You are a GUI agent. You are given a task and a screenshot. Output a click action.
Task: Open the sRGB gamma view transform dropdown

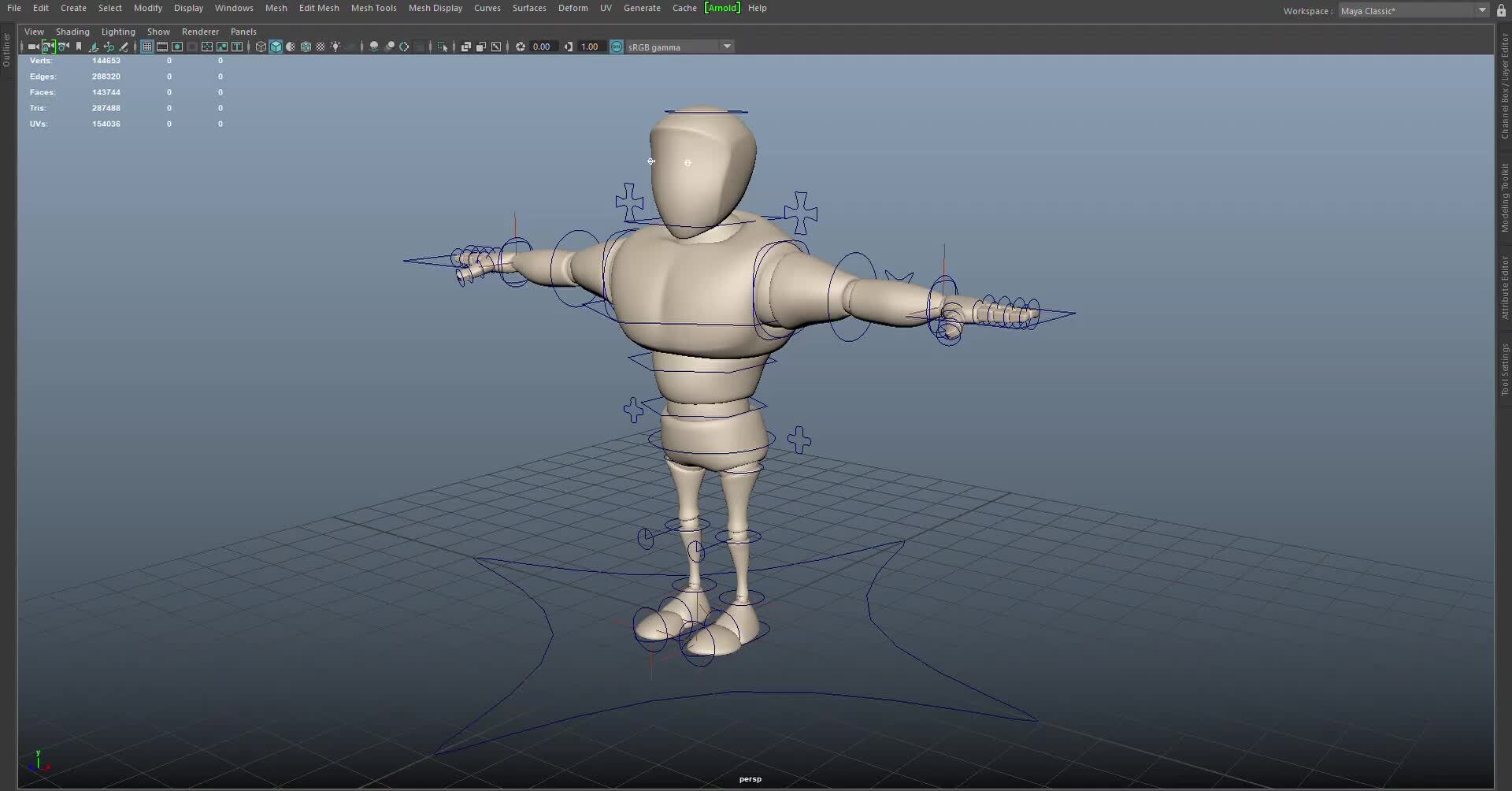[x=726, y=46]
